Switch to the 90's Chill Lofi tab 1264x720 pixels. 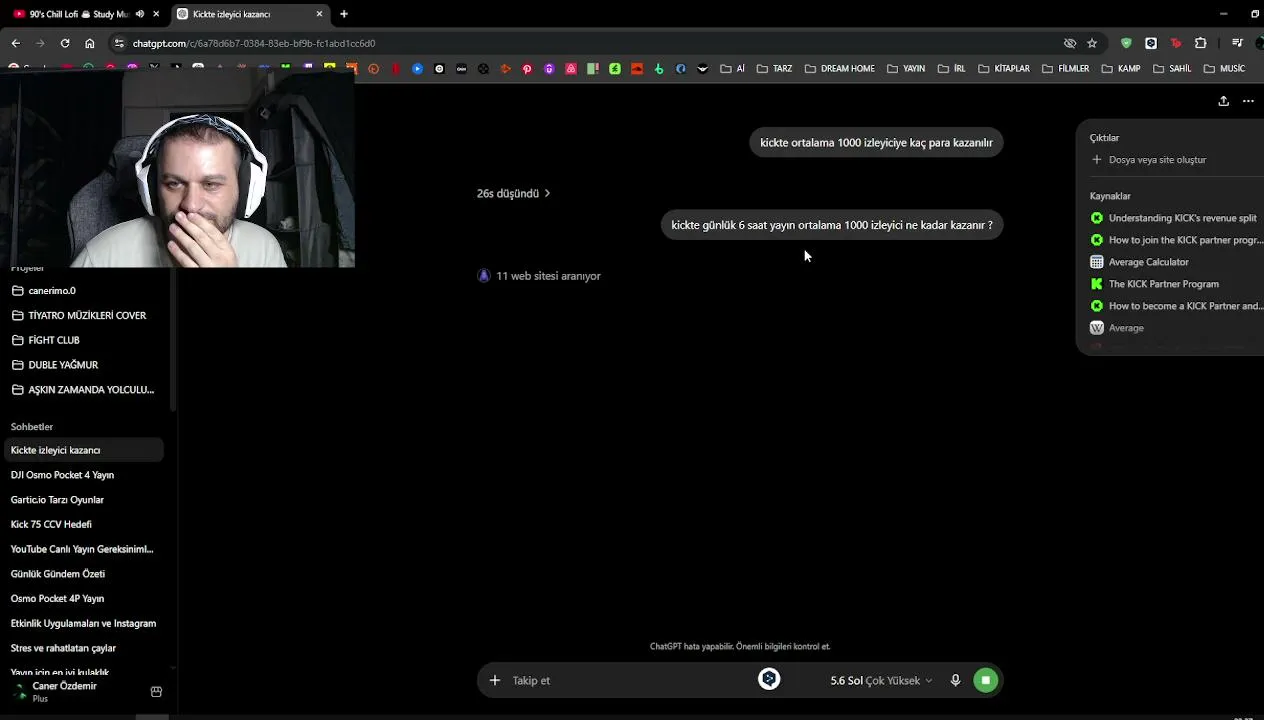click(x=78, y=14)
